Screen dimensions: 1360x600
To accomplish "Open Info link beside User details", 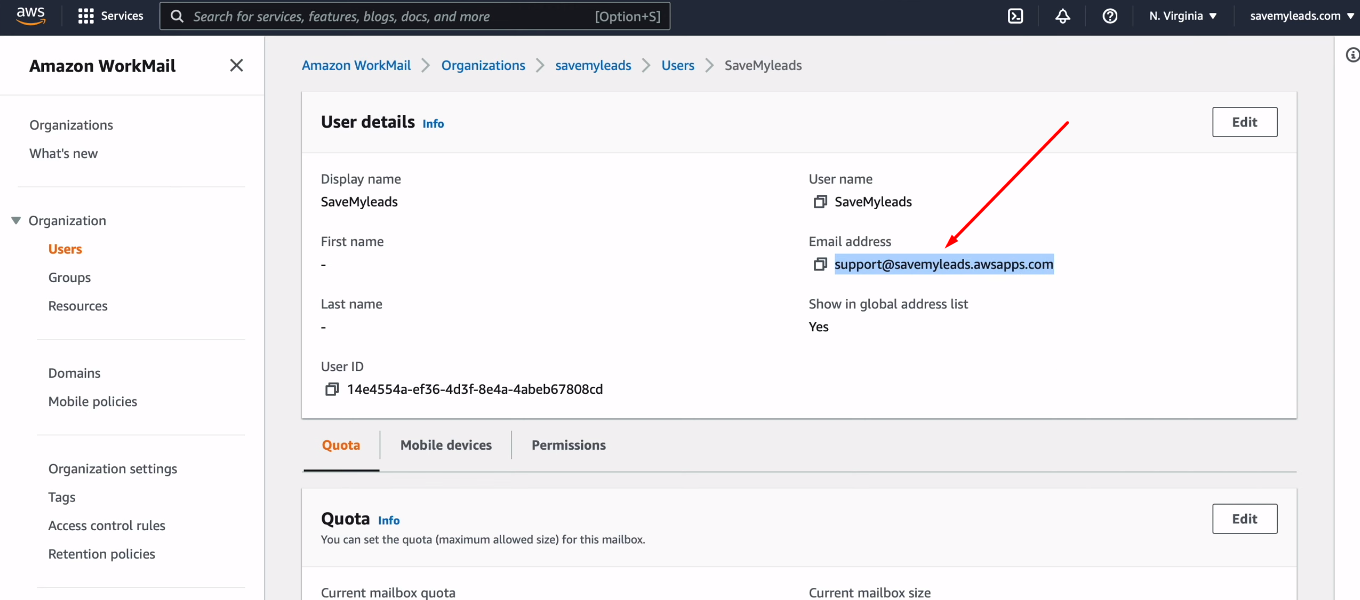I will (433, 124).
